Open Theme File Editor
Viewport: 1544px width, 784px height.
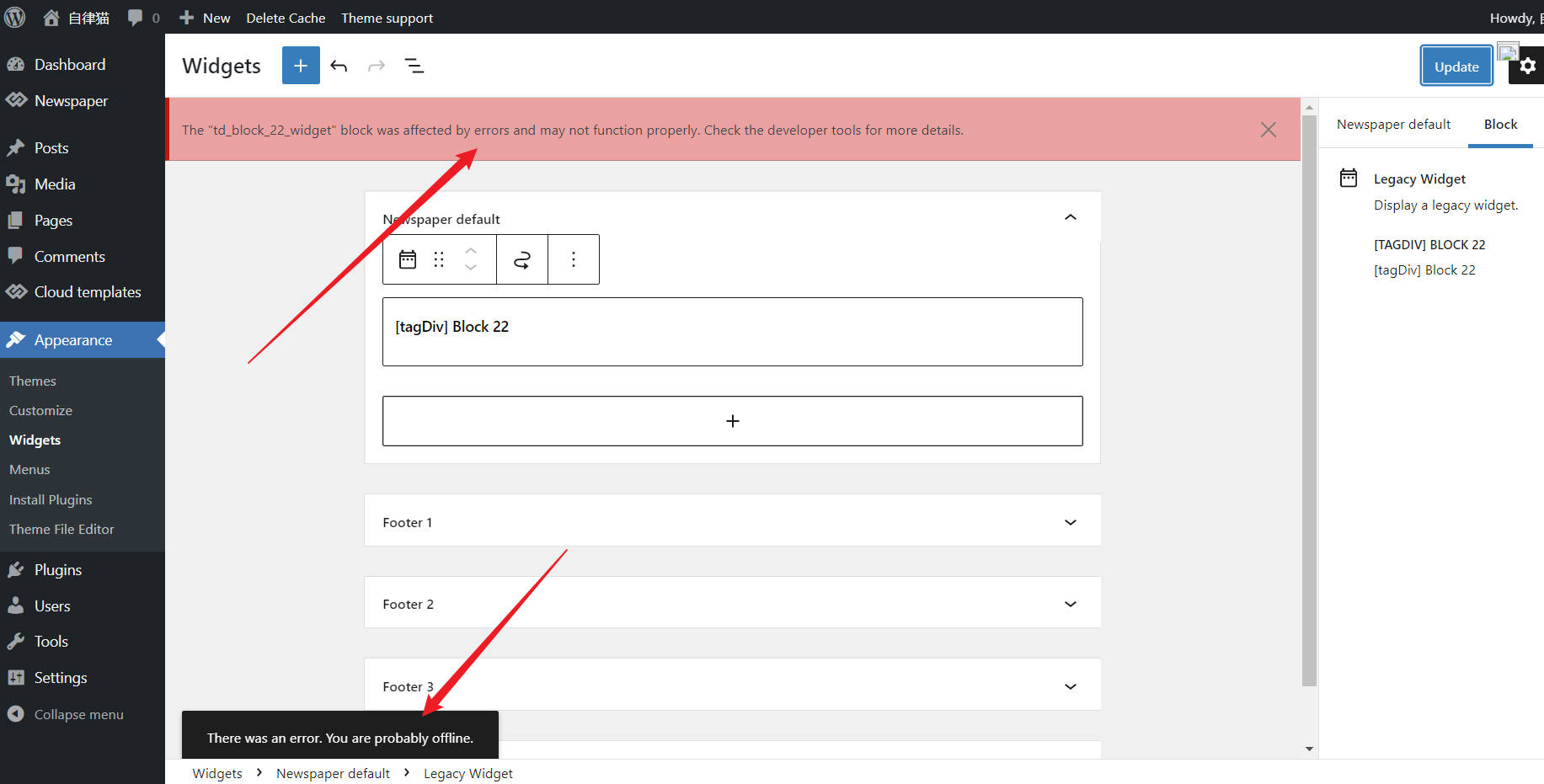61,530
